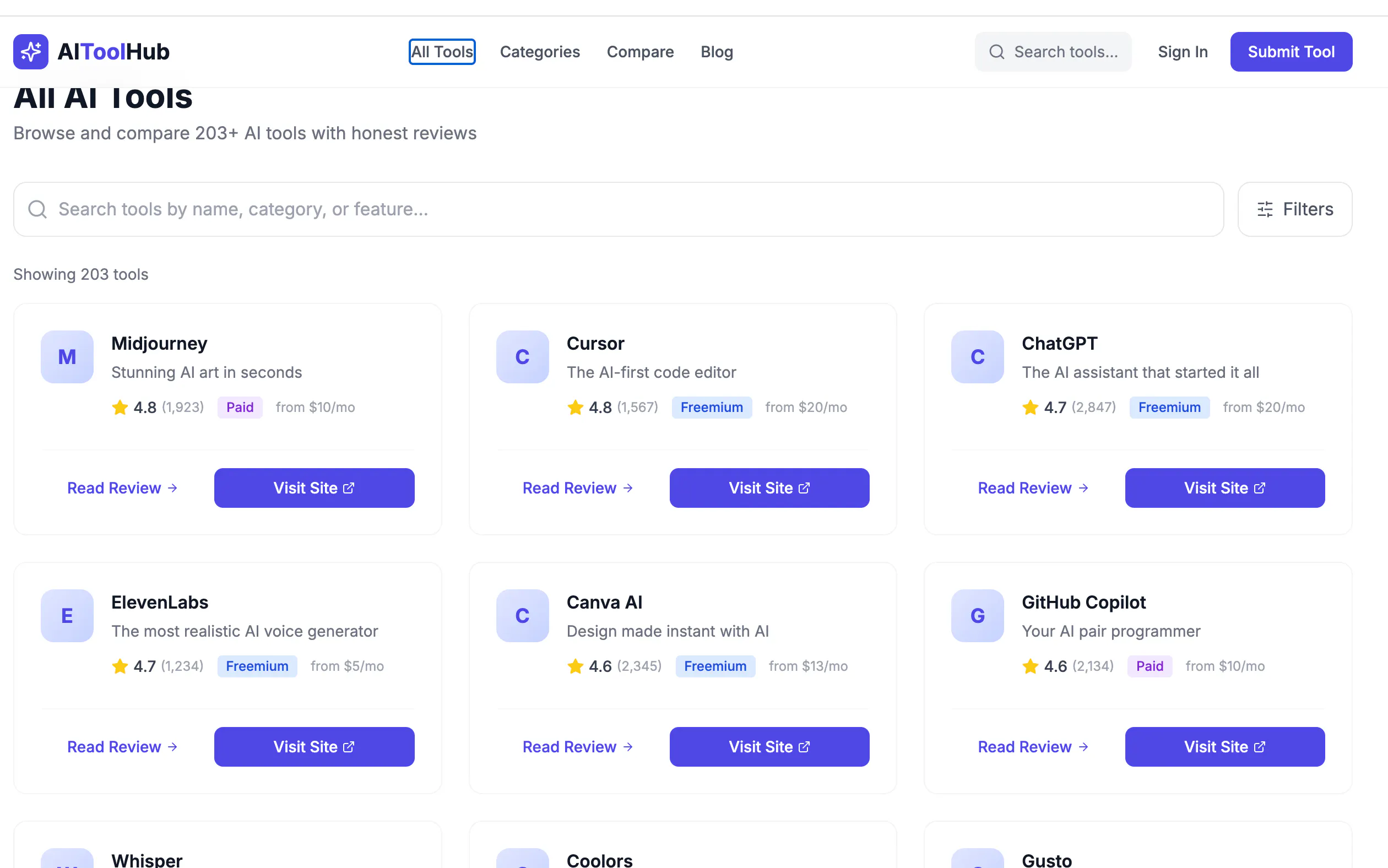Click the GitHub Copilot tool title
The image size is (1388, 868).
pos(1084,602)
